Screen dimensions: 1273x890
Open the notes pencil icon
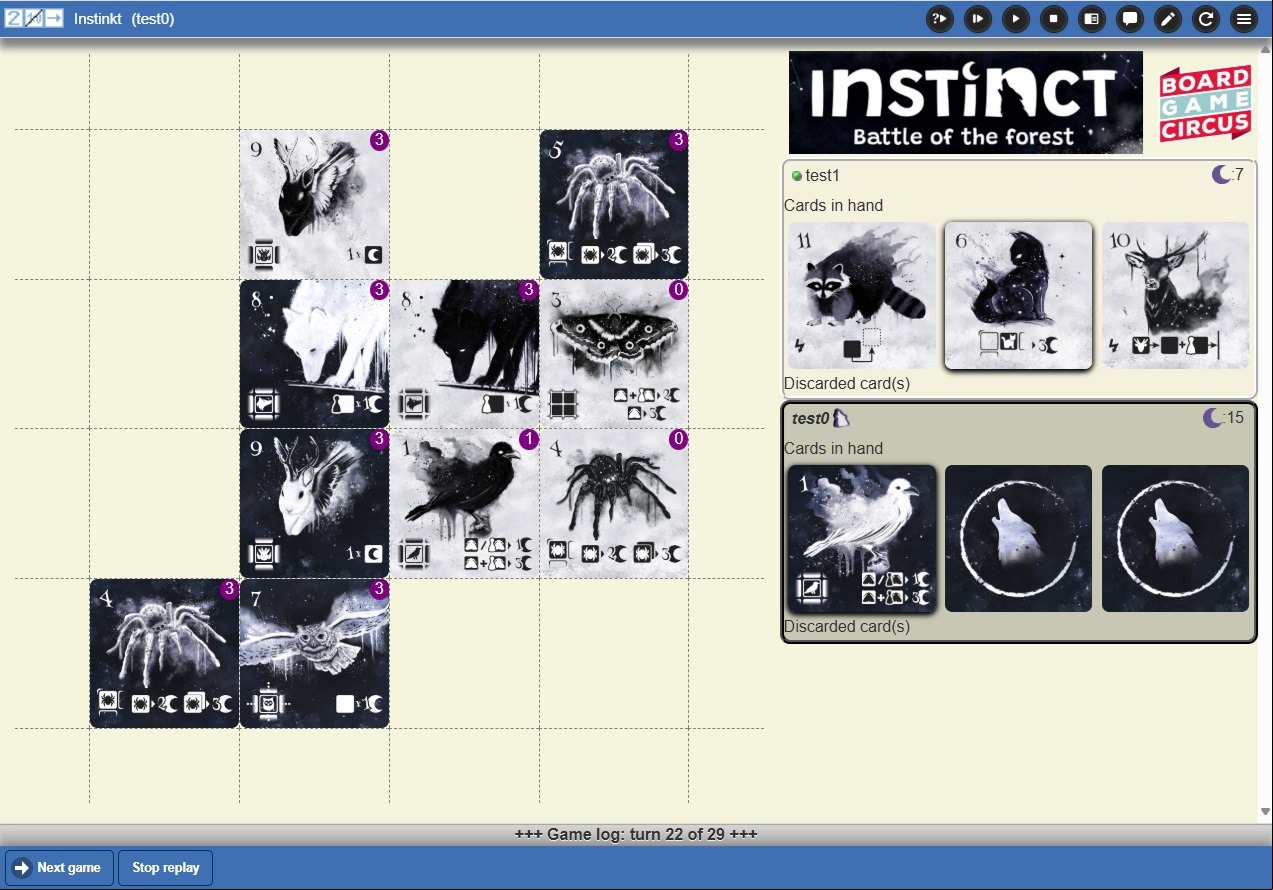point(1168,19)
